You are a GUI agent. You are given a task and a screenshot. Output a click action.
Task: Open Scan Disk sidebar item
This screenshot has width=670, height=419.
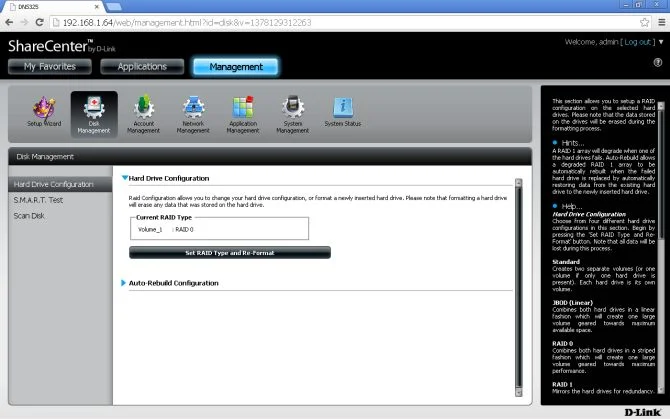click(29, 216)
